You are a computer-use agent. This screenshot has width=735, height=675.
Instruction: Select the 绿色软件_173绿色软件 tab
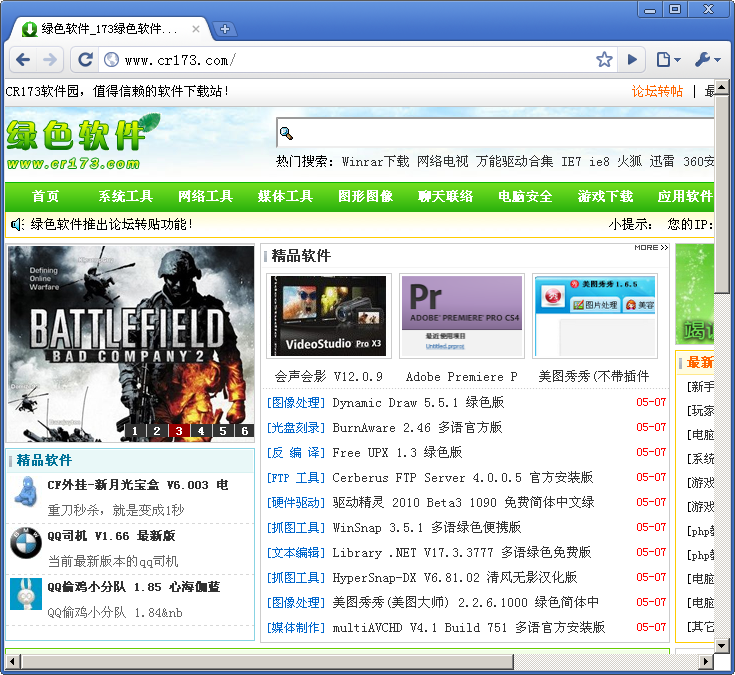coord(109,29)
